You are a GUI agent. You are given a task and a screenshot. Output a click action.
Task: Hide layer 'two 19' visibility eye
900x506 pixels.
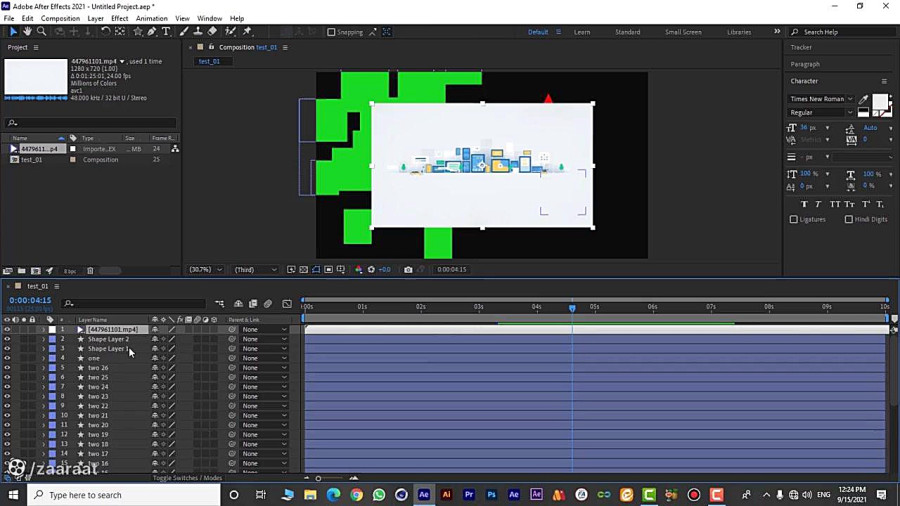pos(7,434)
